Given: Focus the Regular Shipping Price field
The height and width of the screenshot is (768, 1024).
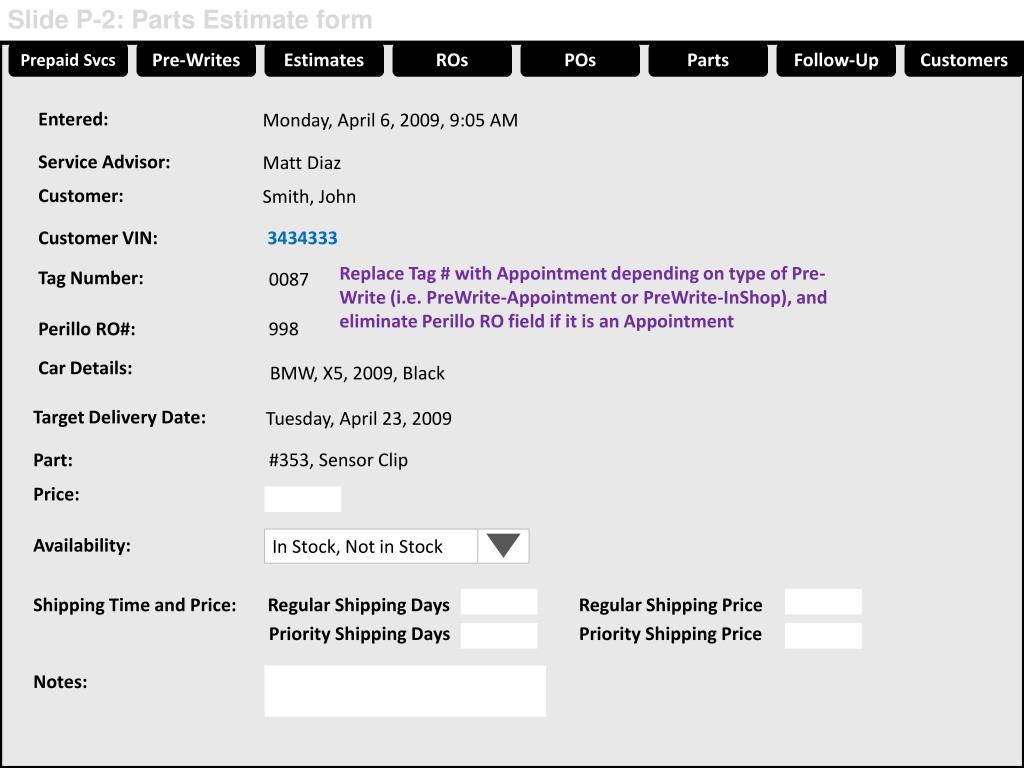Looking at the screenshot, I should [x=823, y=602].
